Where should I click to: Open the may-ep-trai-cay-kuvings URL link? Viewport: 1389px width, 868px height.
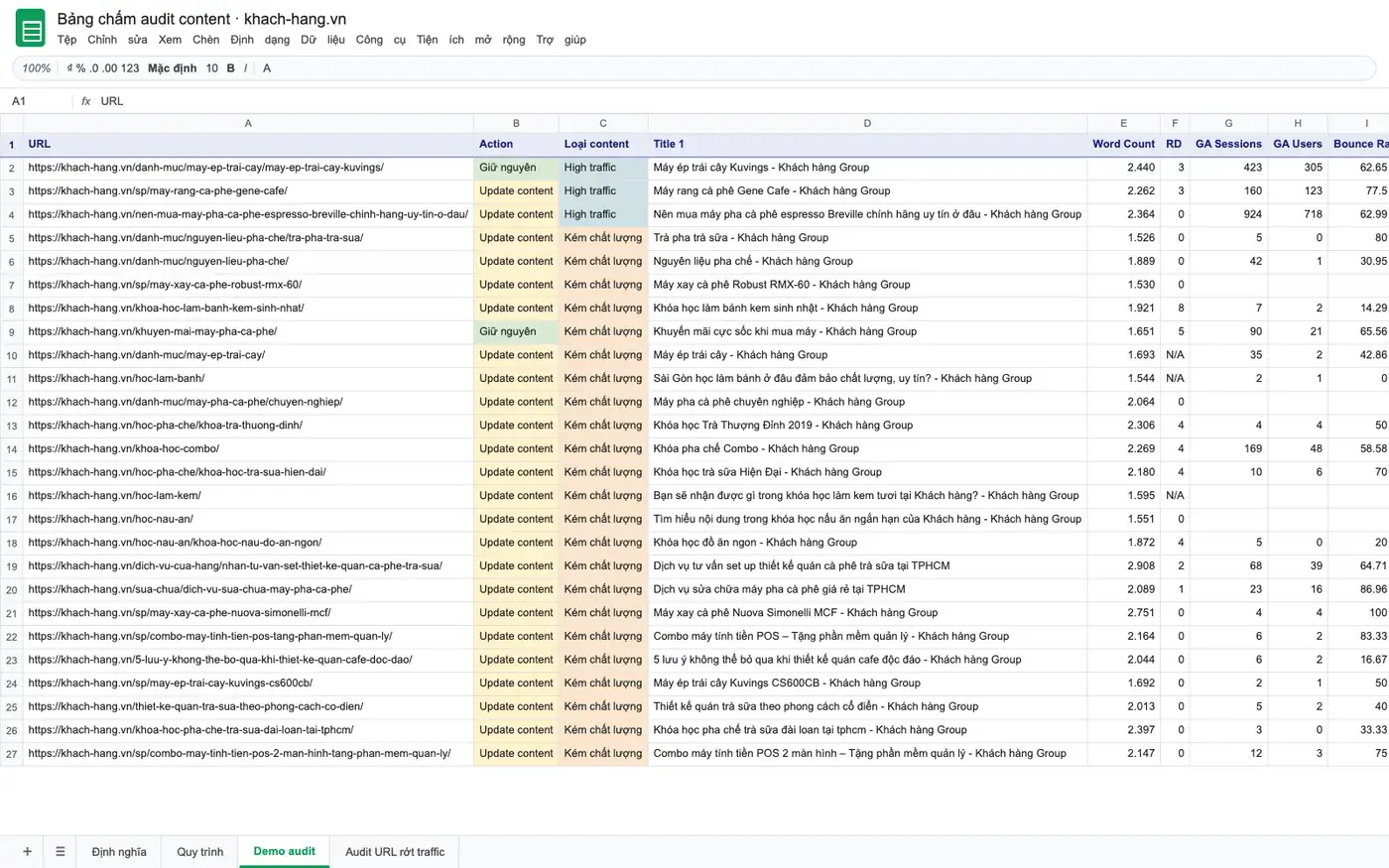click(206, 168)
